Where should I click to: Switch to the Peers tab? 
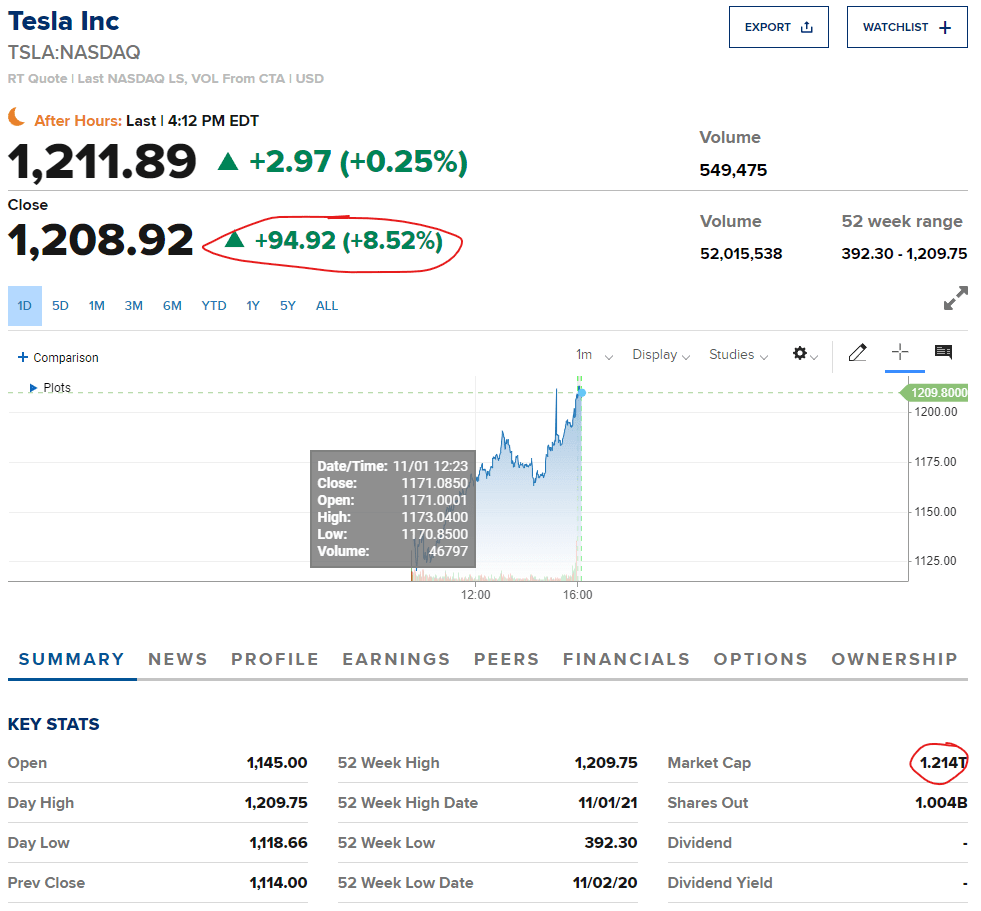pyautogui.click(x=506, y=659)
